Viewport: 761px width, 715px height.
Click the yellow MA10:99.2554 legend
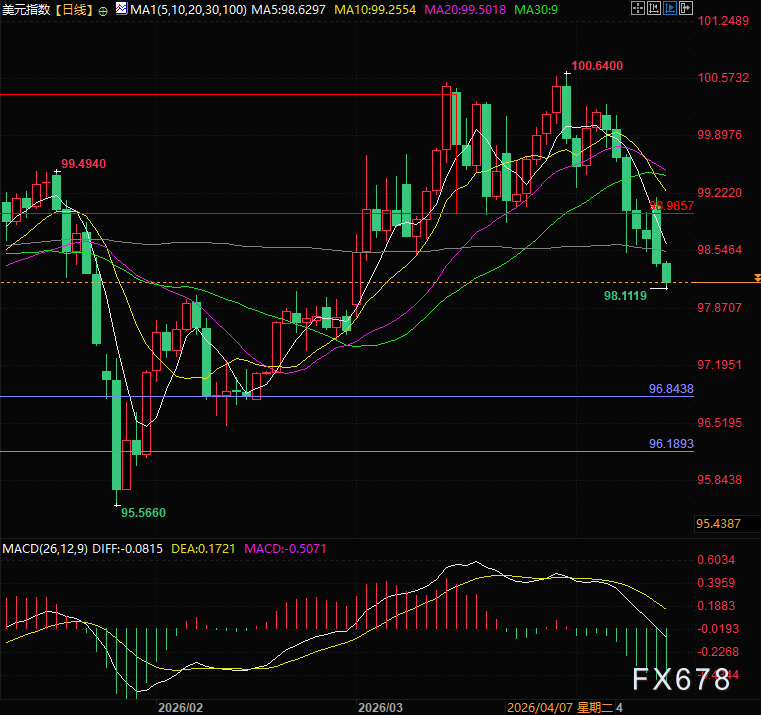pos(375,9)
